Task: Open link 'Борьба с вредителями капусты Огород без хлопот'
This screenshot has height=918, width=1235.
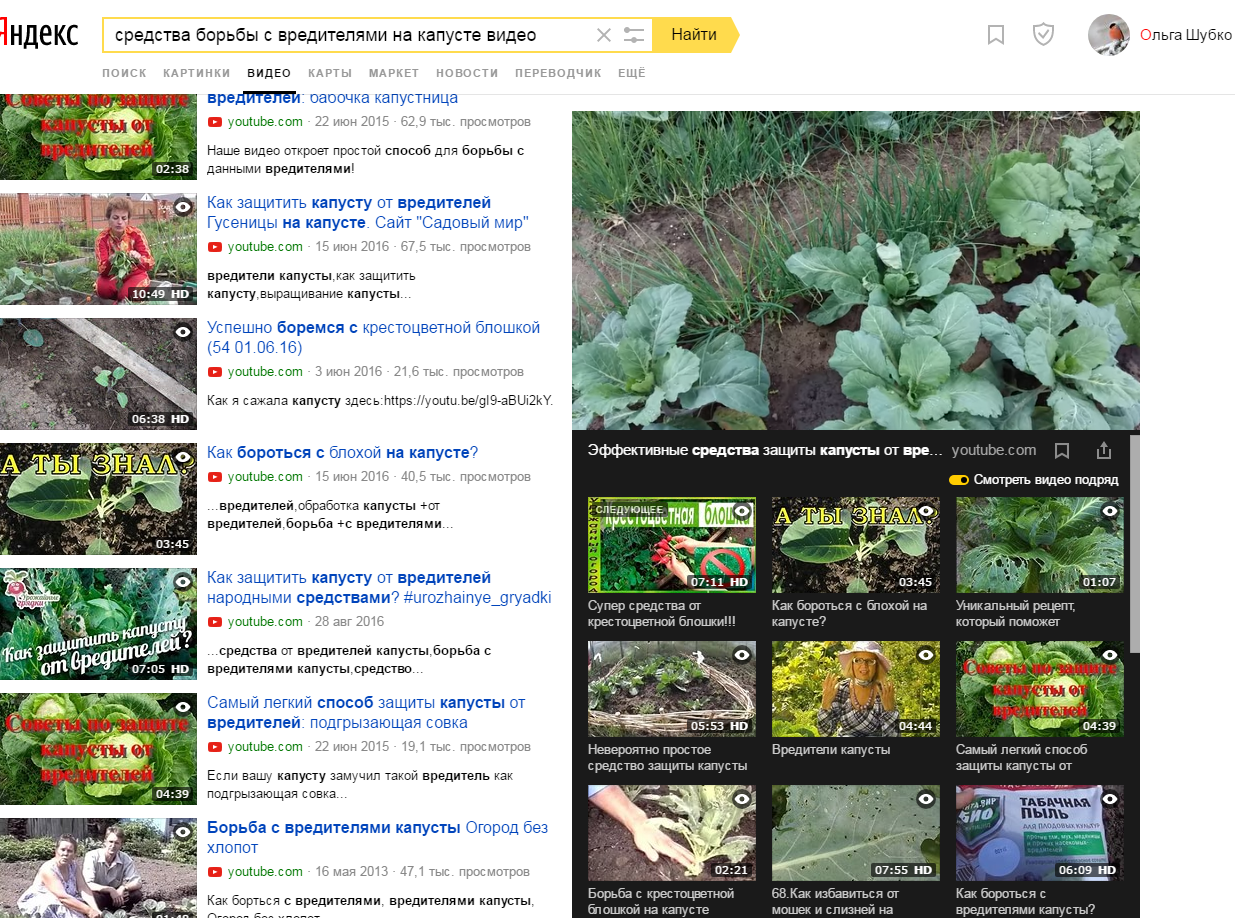Action: [378, 837]
